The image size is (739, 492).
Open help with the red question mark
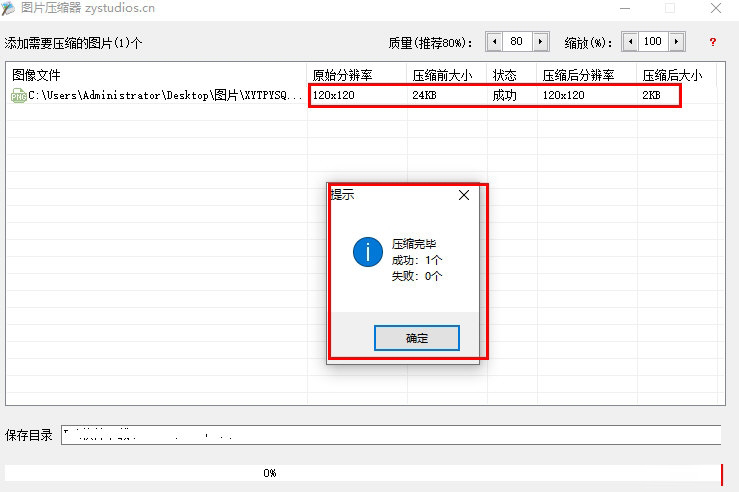[713, 42]
